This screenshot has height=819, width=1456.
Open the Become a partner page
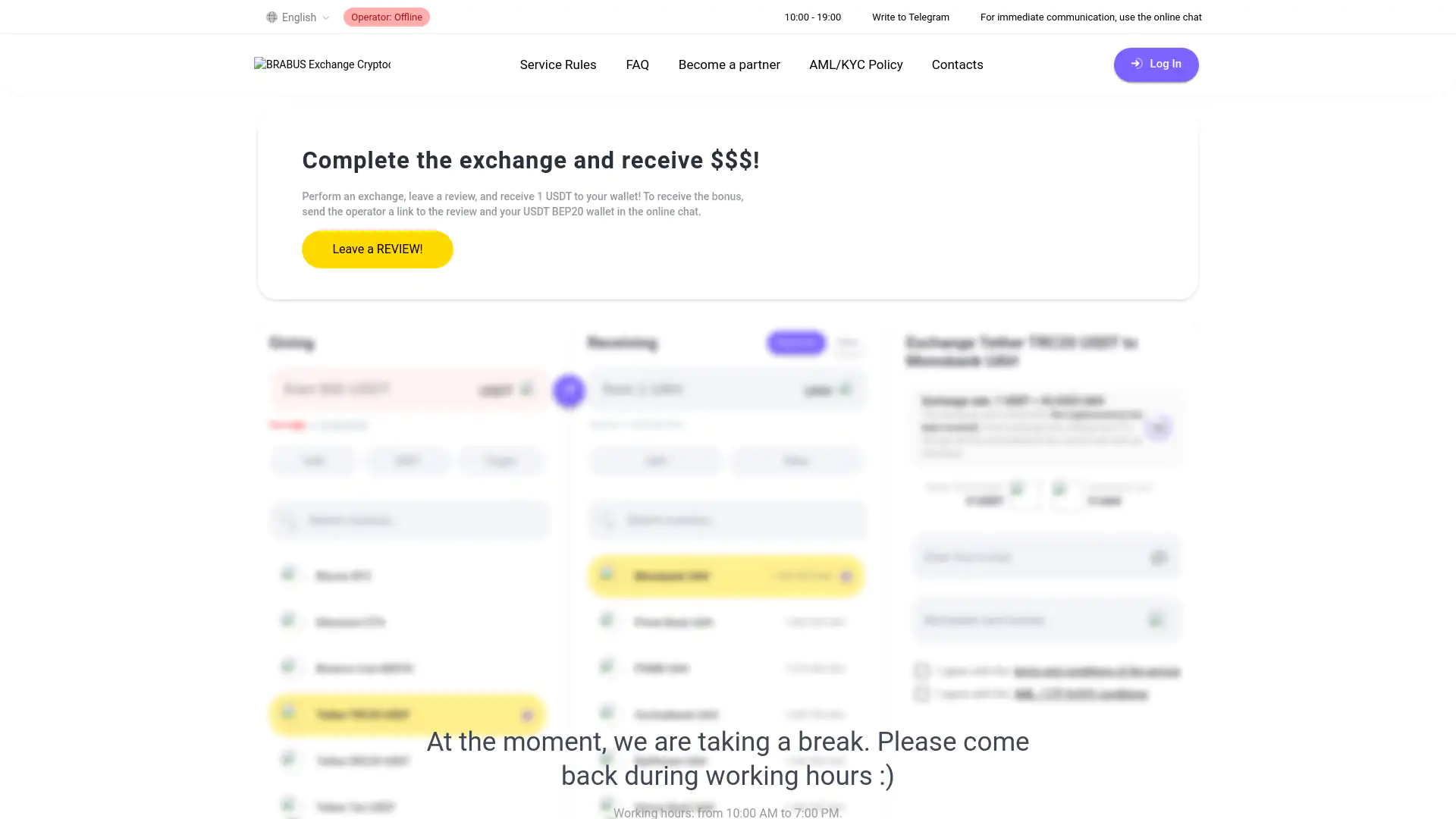pyautogui.click(x=729, y=64)
